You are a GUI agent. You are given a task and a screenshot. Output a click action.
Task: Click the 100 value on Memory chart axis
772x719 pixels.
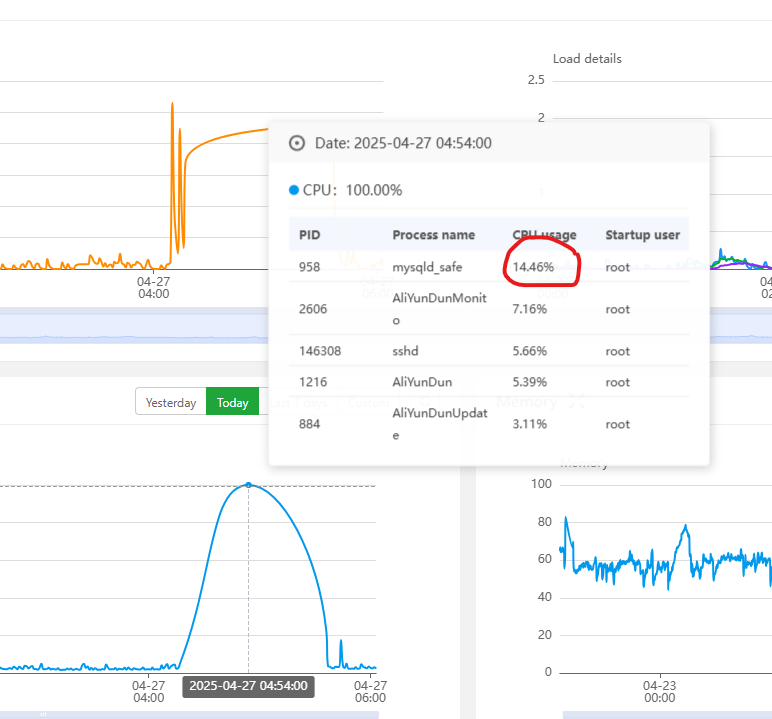tap(542, 484)
